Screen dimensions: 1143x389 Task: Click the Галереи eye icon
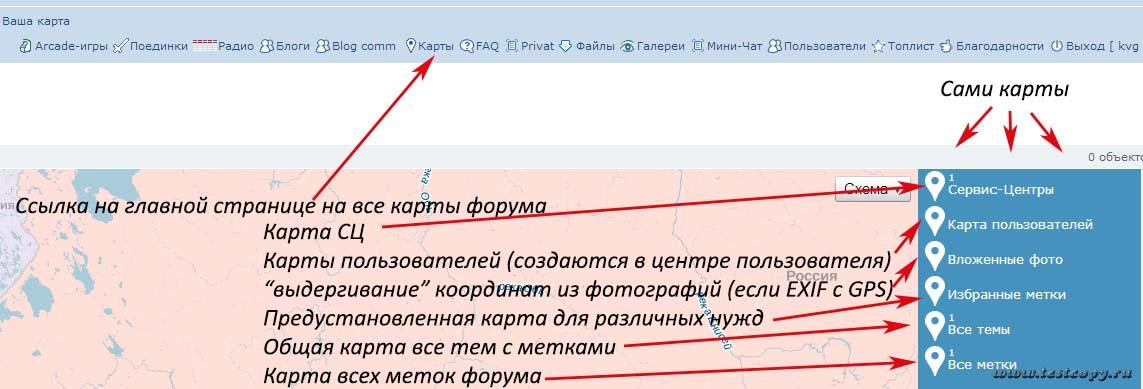point(627,46)
